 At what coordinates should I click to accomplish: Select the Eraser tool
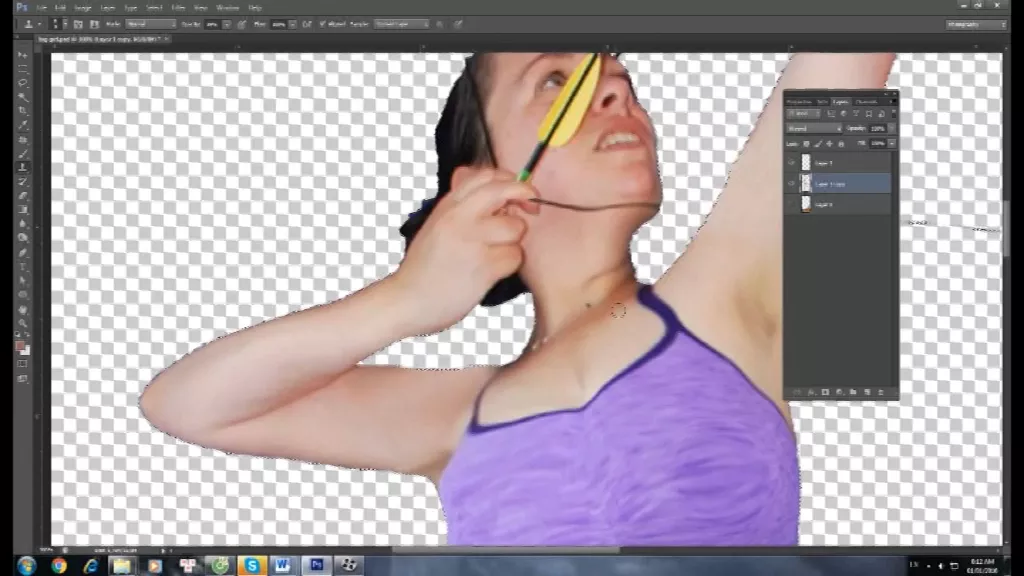(23, 195)
